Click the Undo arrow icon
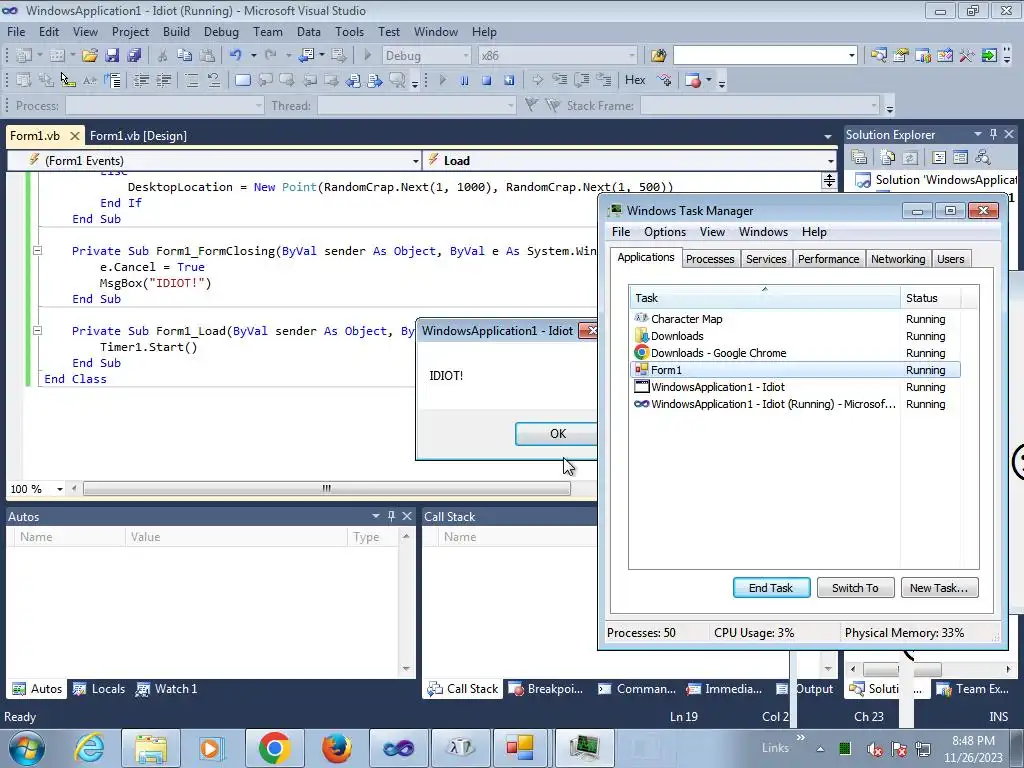This screenshot has width=1024, height=768. [x=236, y=56]
